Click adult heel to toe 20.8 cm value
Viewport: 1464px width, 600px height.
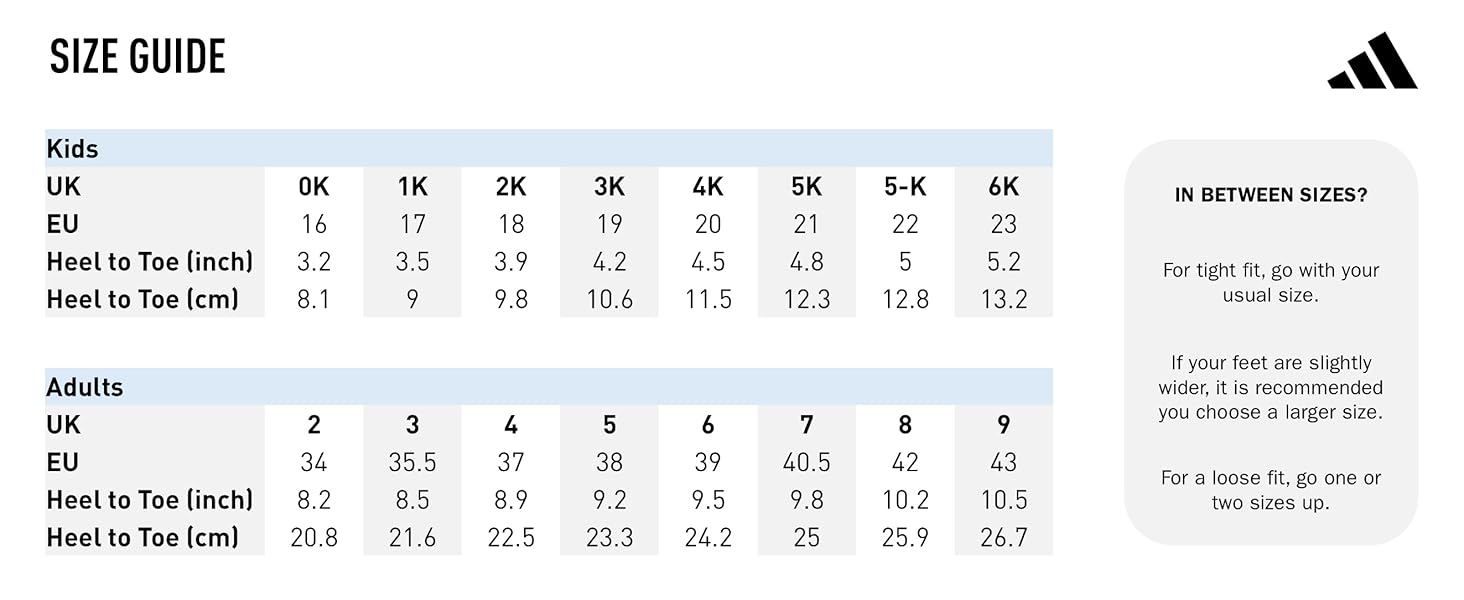pos(314,538)
